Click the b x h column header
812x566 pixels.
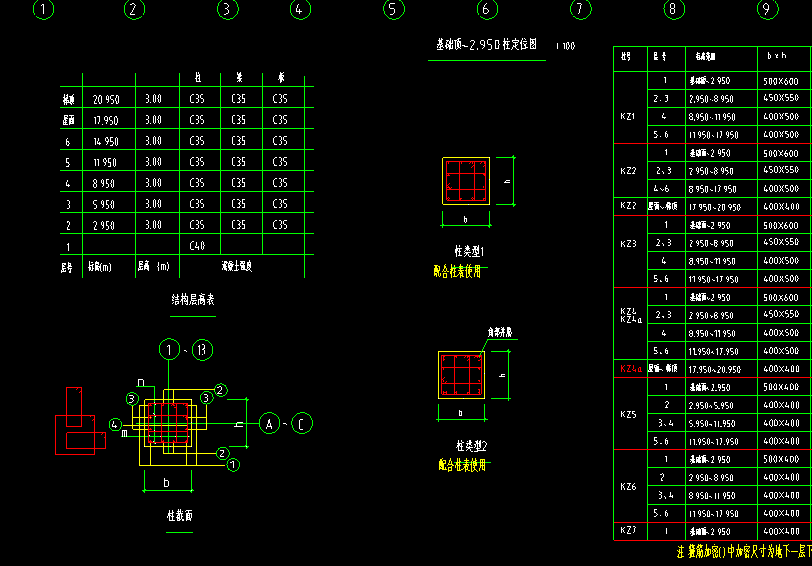click(x=777, y=55)
